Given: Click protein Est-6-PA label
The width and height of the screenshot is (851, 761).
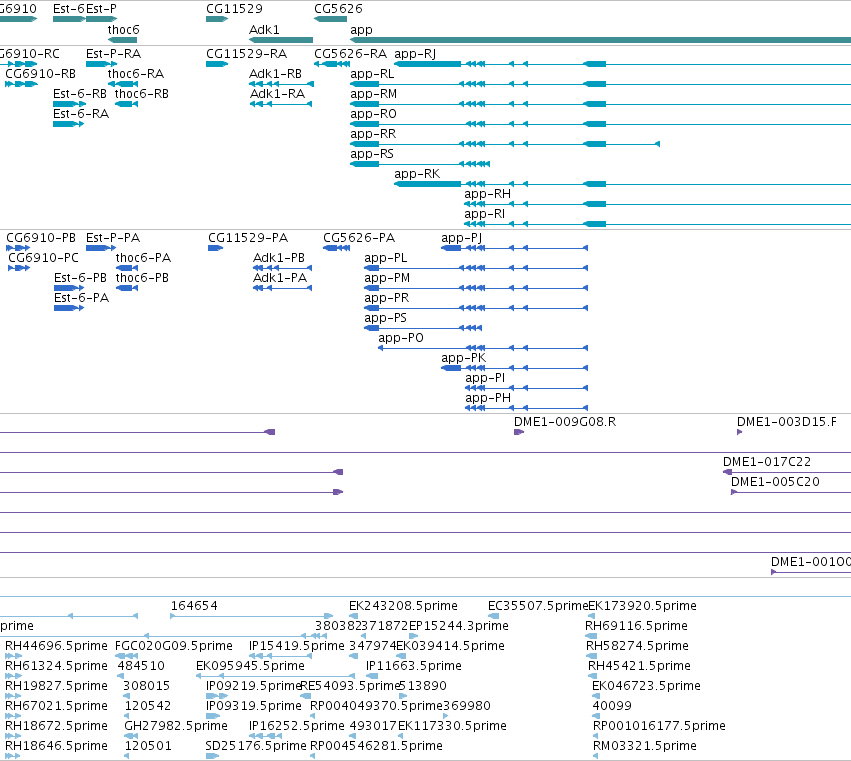Looking at the screenshot, I should 81,298.
